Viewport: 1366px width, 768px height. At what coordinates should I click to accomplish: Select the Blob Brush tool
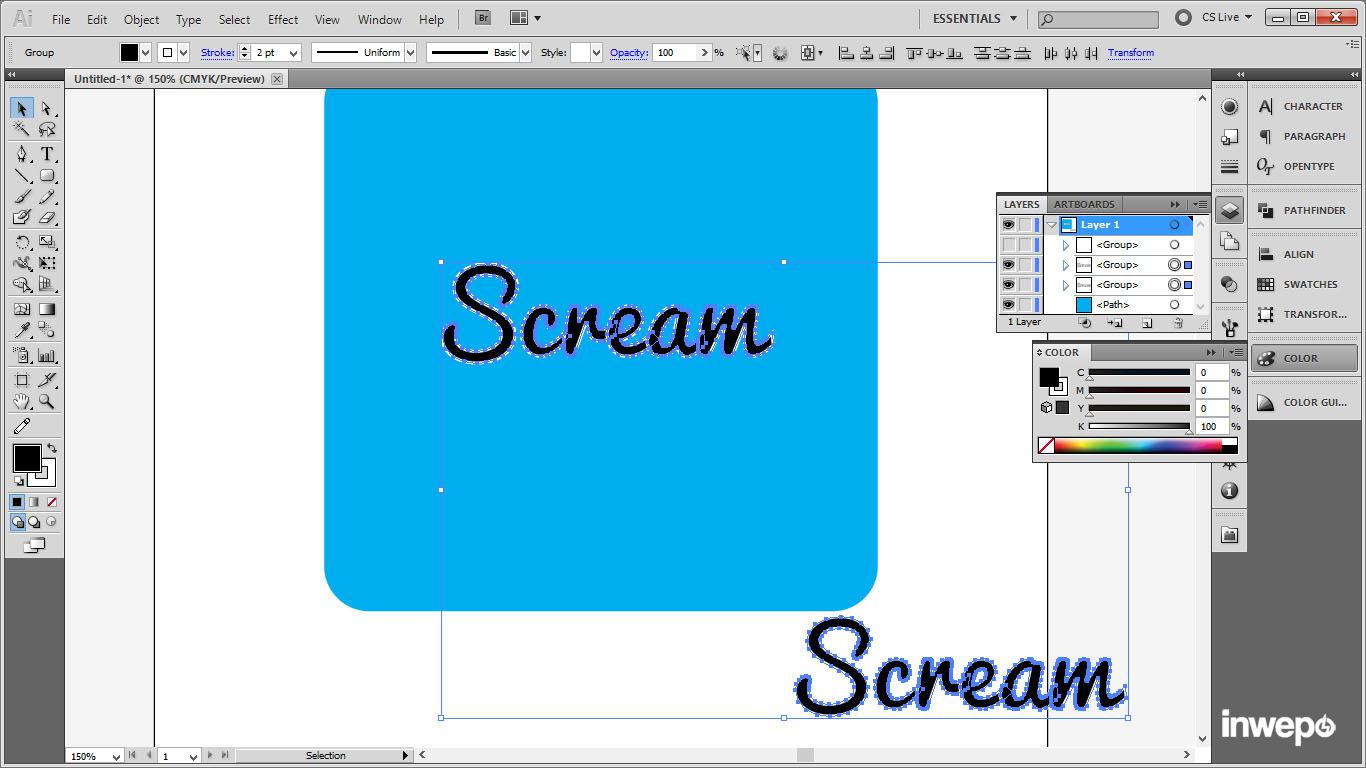click(22, 218)
